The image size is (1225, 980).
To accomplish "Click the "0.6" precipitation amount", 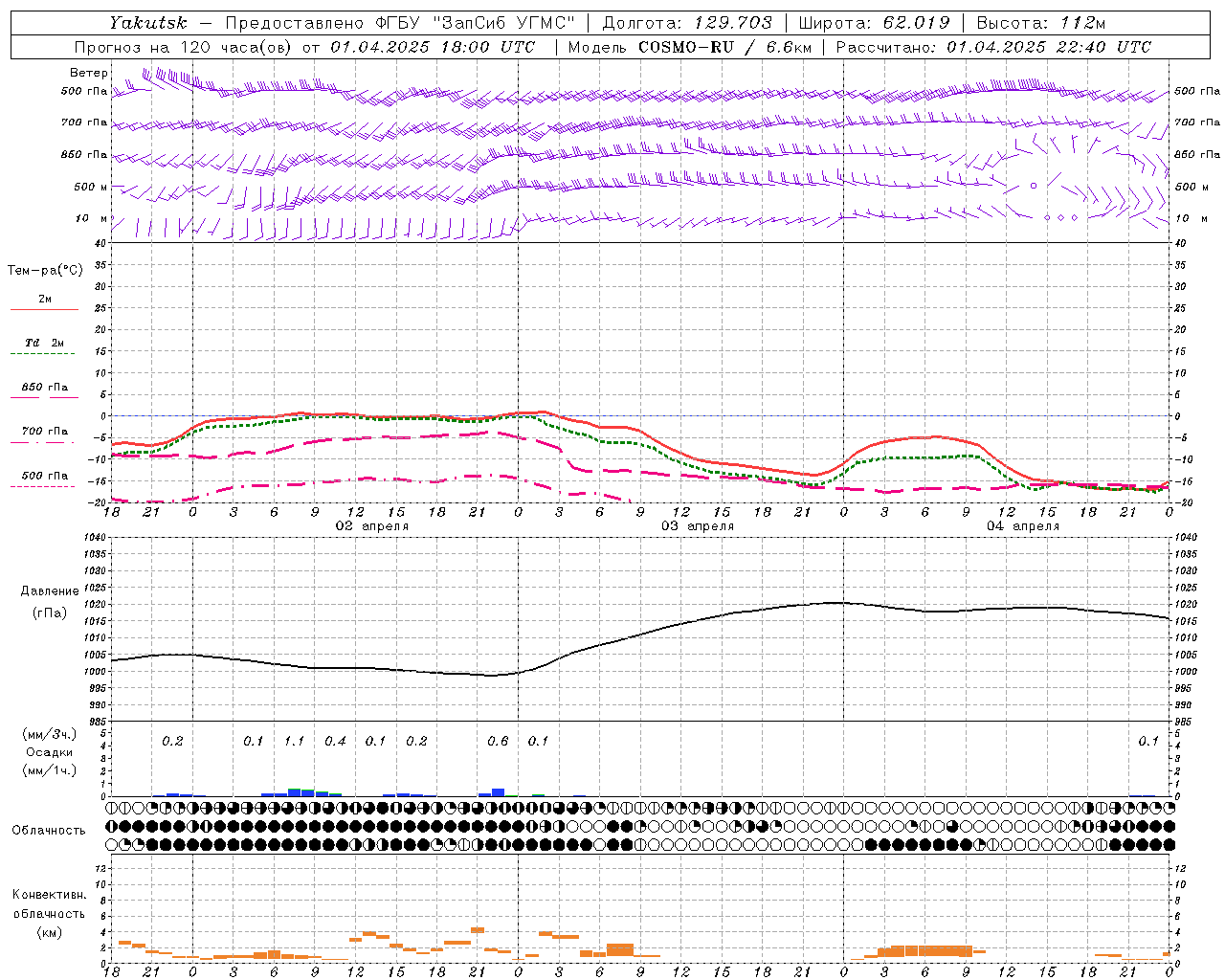I will click(x=498, y=741).
